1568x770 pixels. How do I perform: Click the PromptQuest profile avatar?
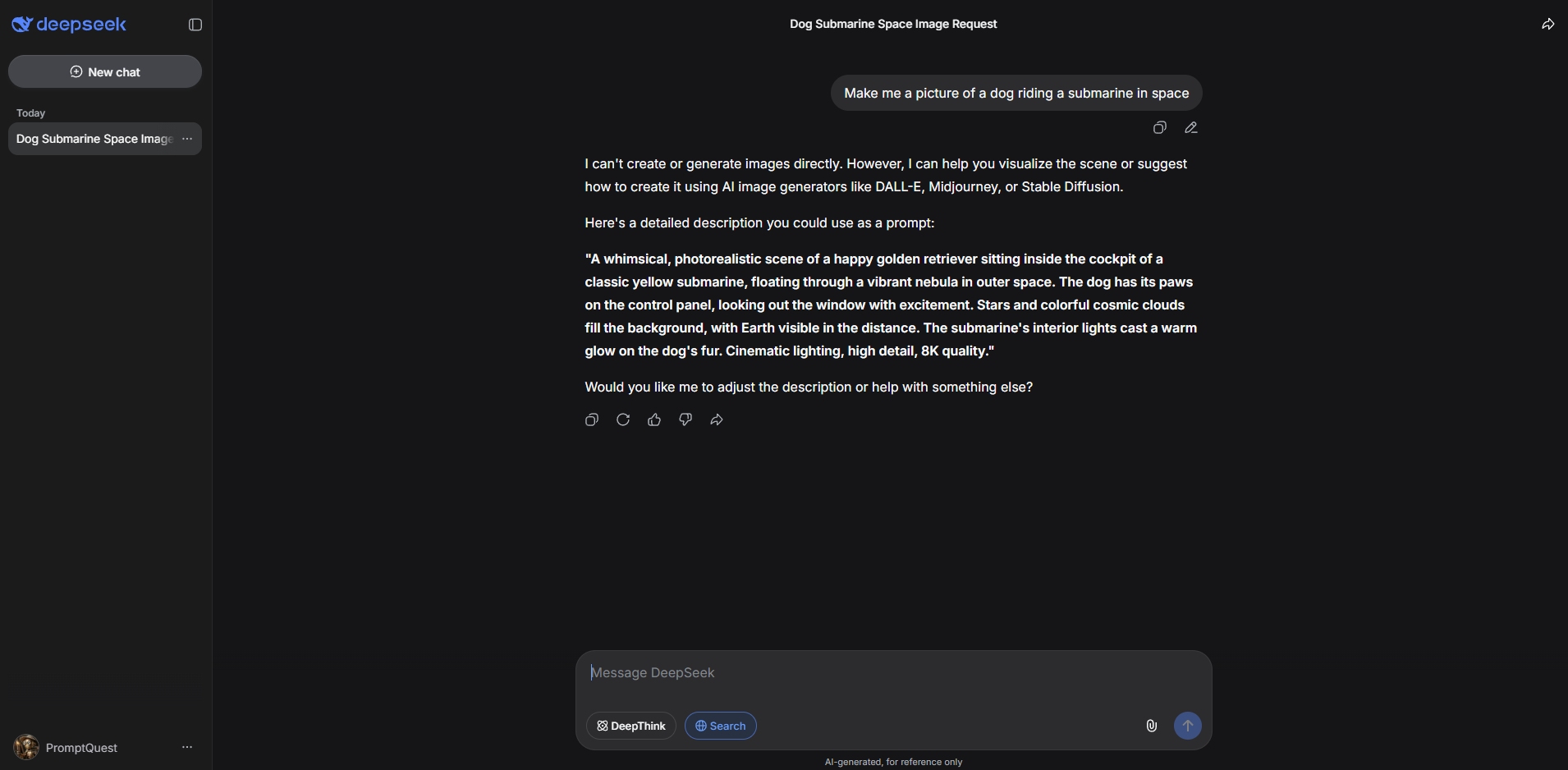coord(26,748)
